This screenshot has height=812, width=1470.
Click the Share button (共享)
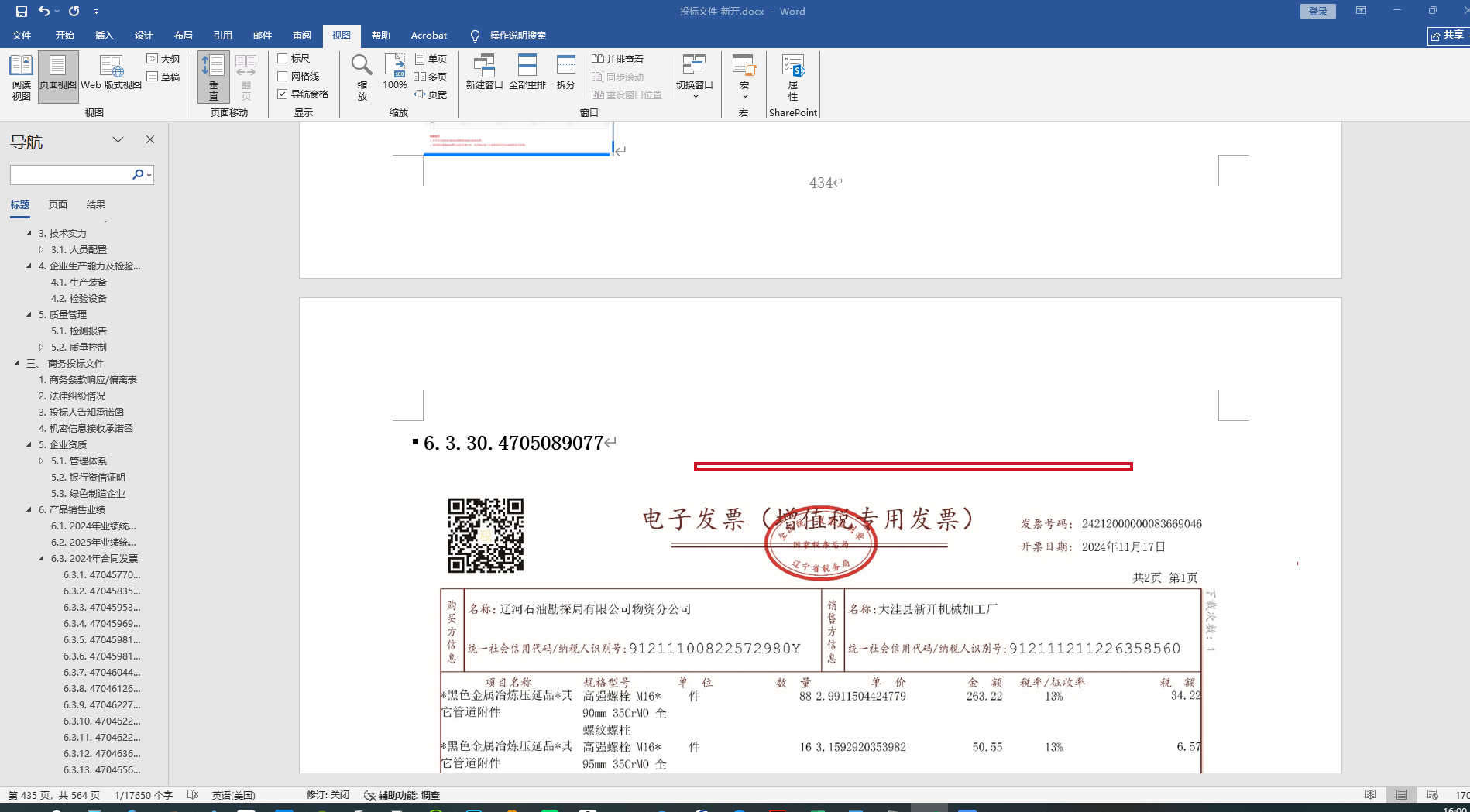(1448, 36)
